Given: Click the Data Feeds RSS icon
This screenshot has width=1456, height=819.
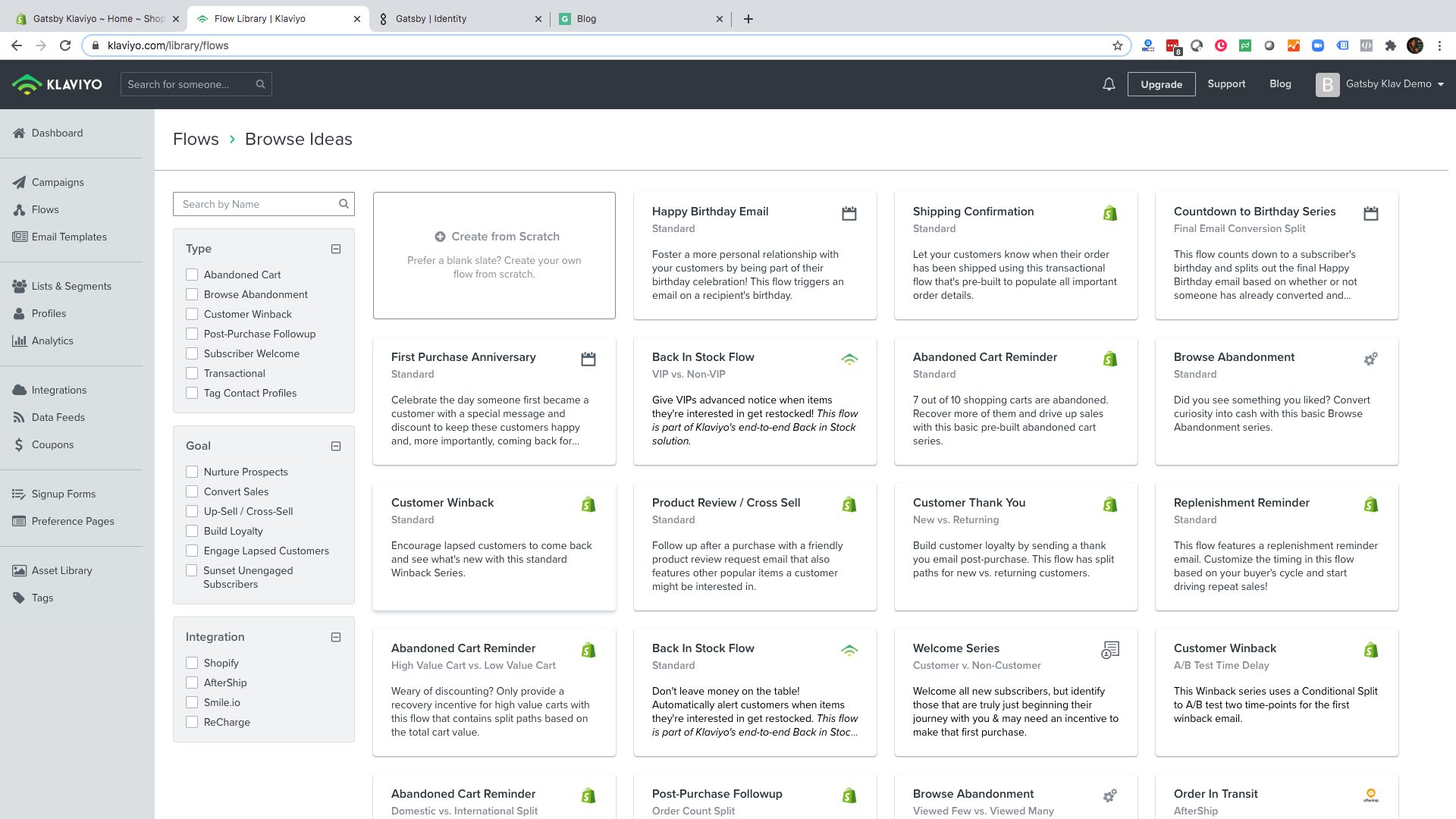Looking at the screenshot, I should pyautogui.click(x=19, y=417).
